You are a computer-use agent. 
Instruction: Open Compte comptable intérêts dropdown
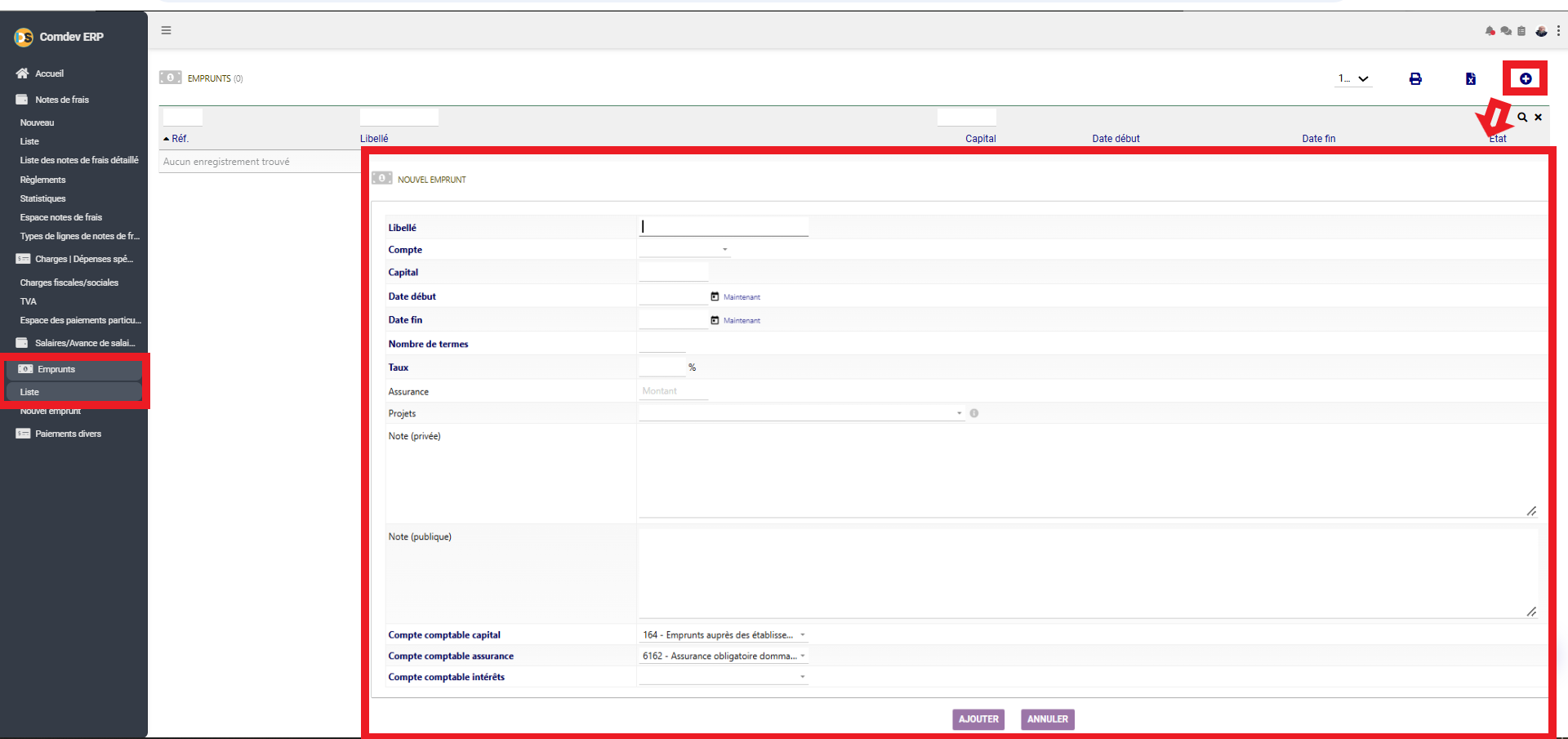(x=724, y=677)
